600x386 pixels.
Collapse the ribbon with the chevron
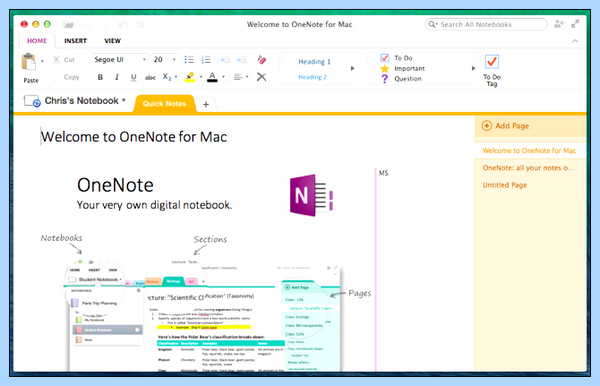pyautogui.click(x=575, y=41)
